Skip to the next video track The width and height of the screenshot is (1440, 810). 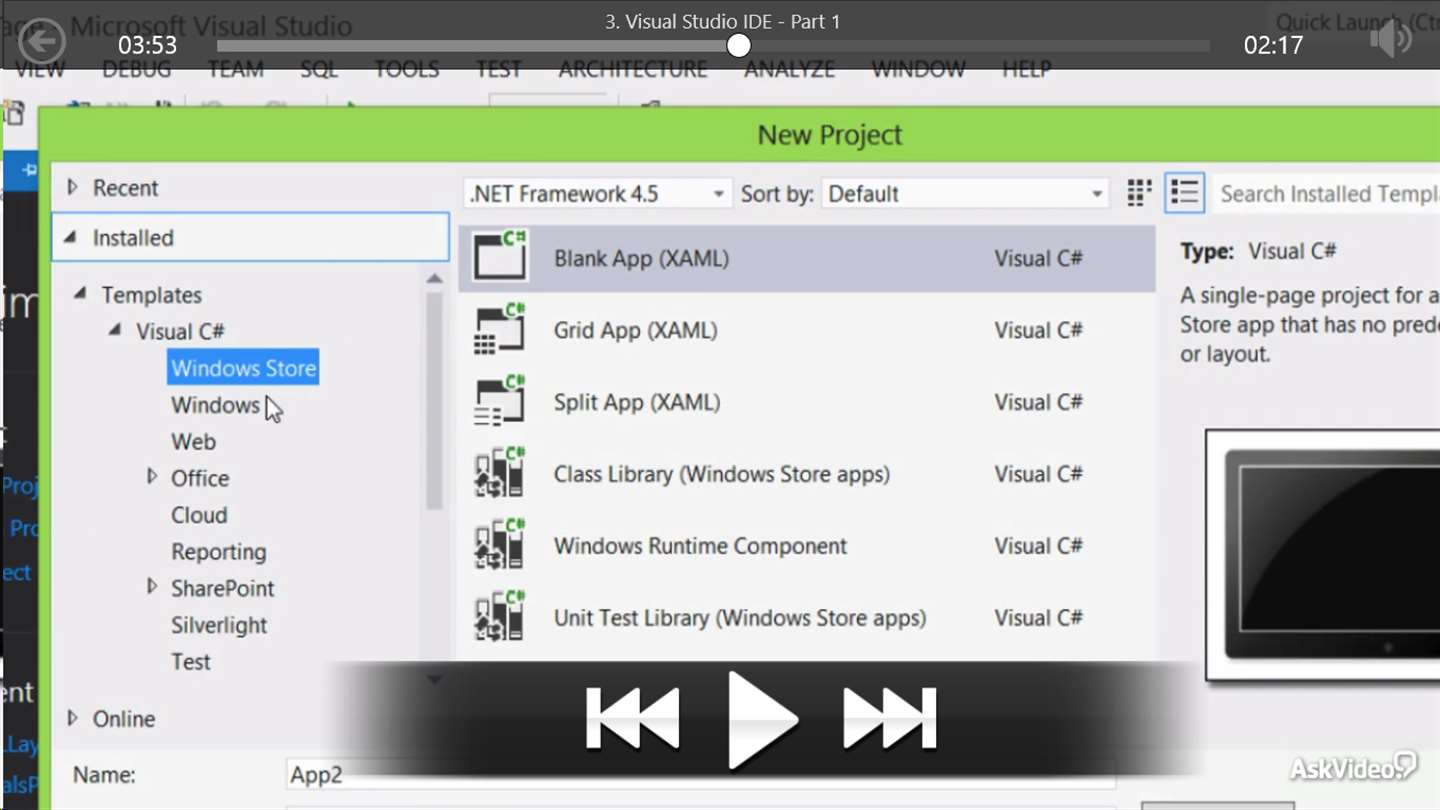point(889,718)
